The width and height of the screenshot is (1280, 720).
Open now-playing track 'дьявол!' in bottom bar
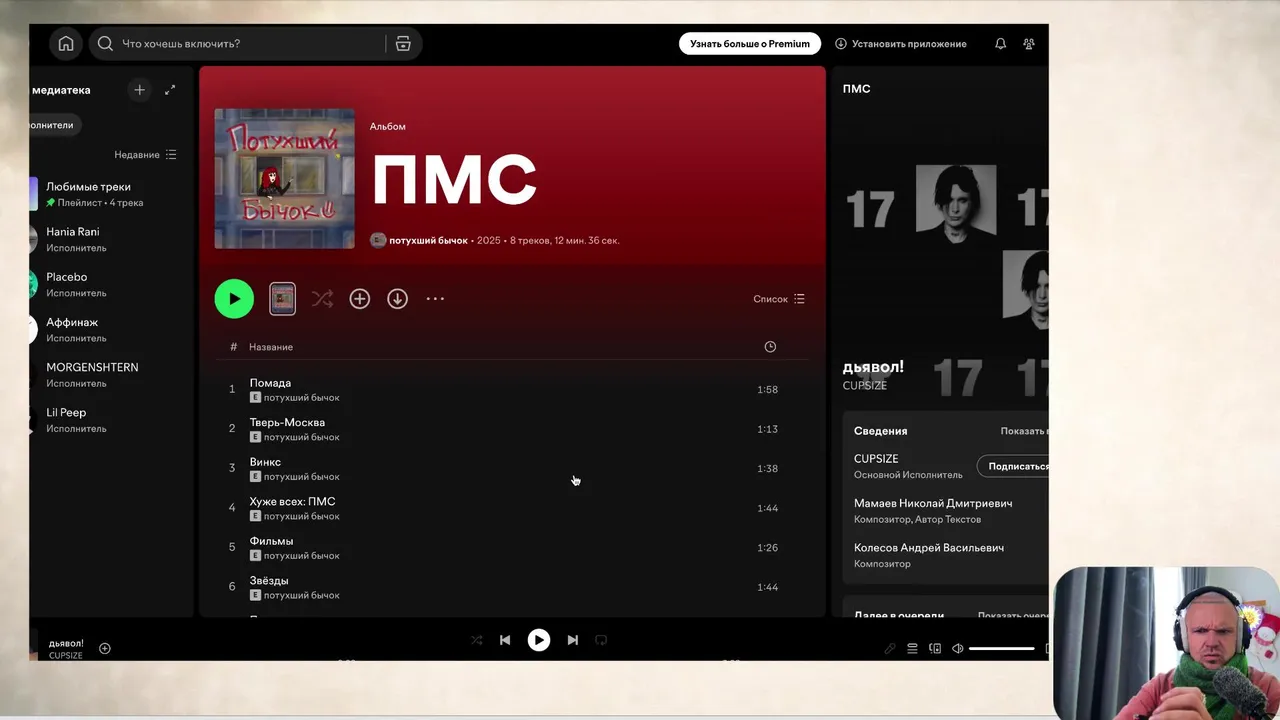(66, 643)
